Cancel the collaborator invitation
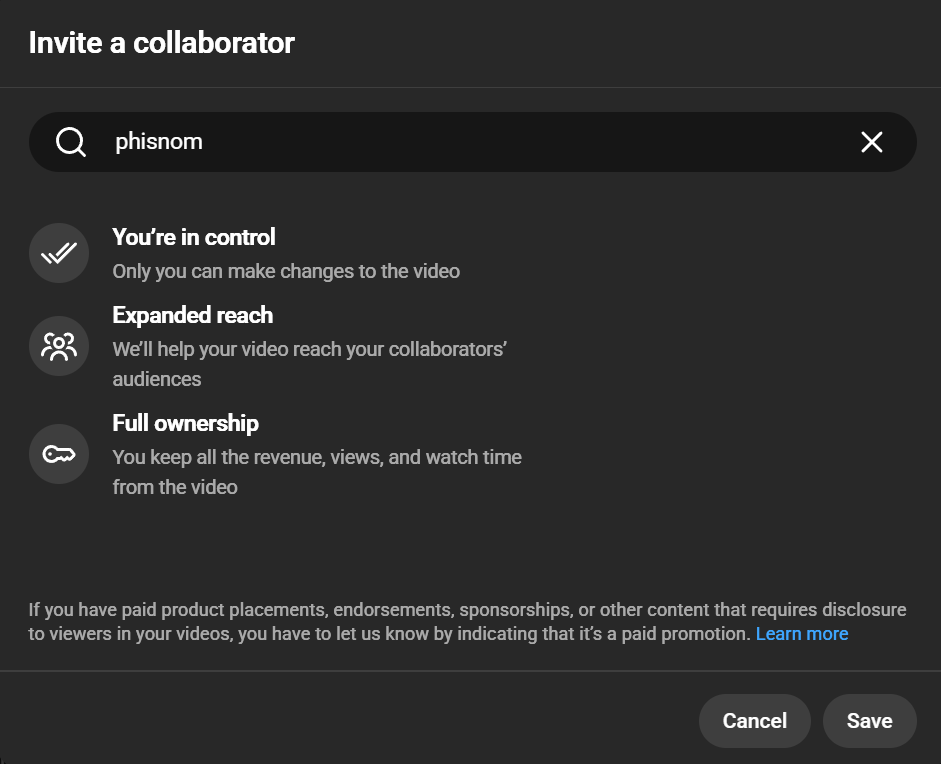The height and width of the screenshot is (764, 941). pyautogui.click(x=754, y=721)
